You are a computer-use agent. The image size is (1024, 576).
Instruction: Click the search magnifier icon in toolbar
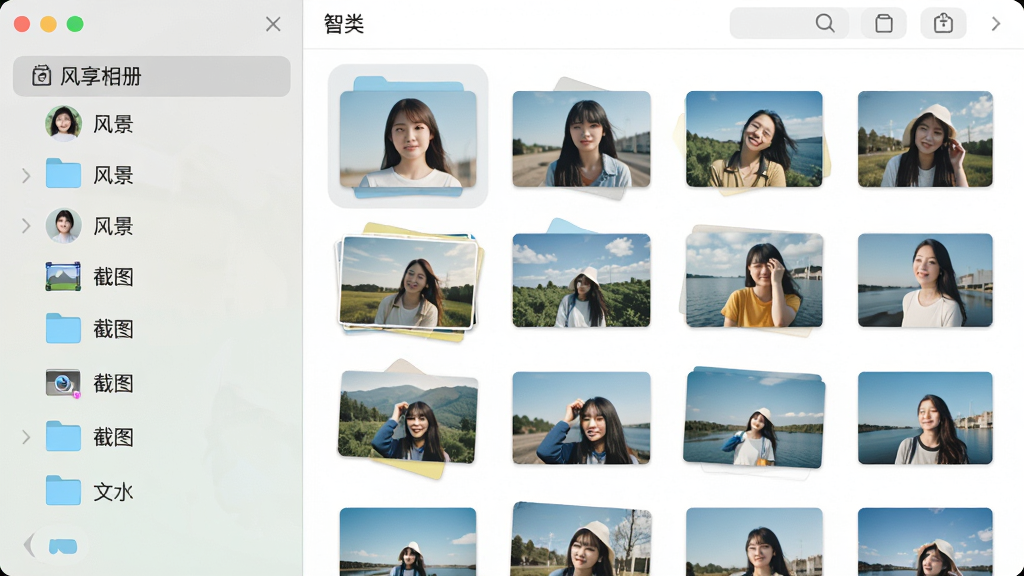coord(825,24)
